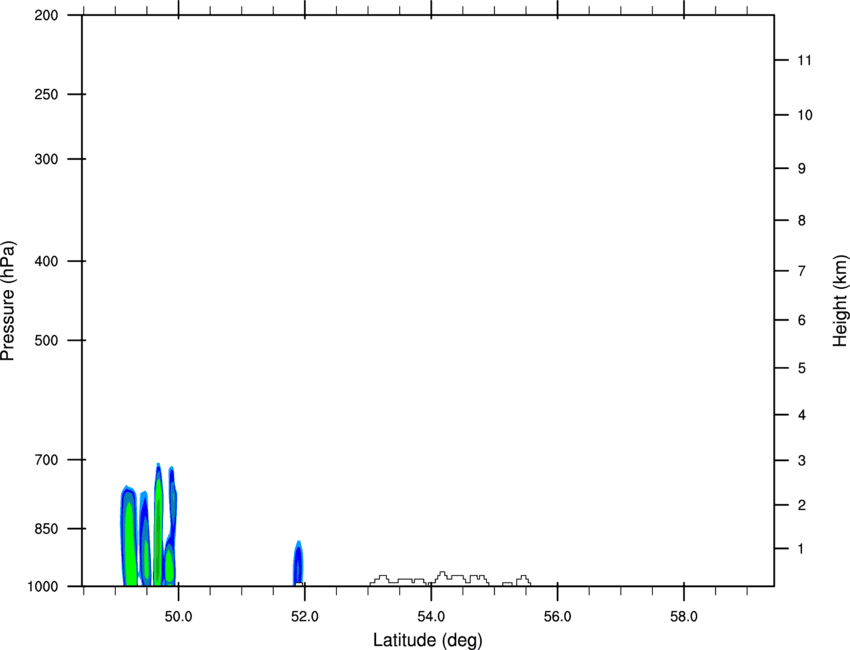Click the 54.0 latitude tick label
The height and width of the screenshot is (650, 850).
[x=431, y=617]
